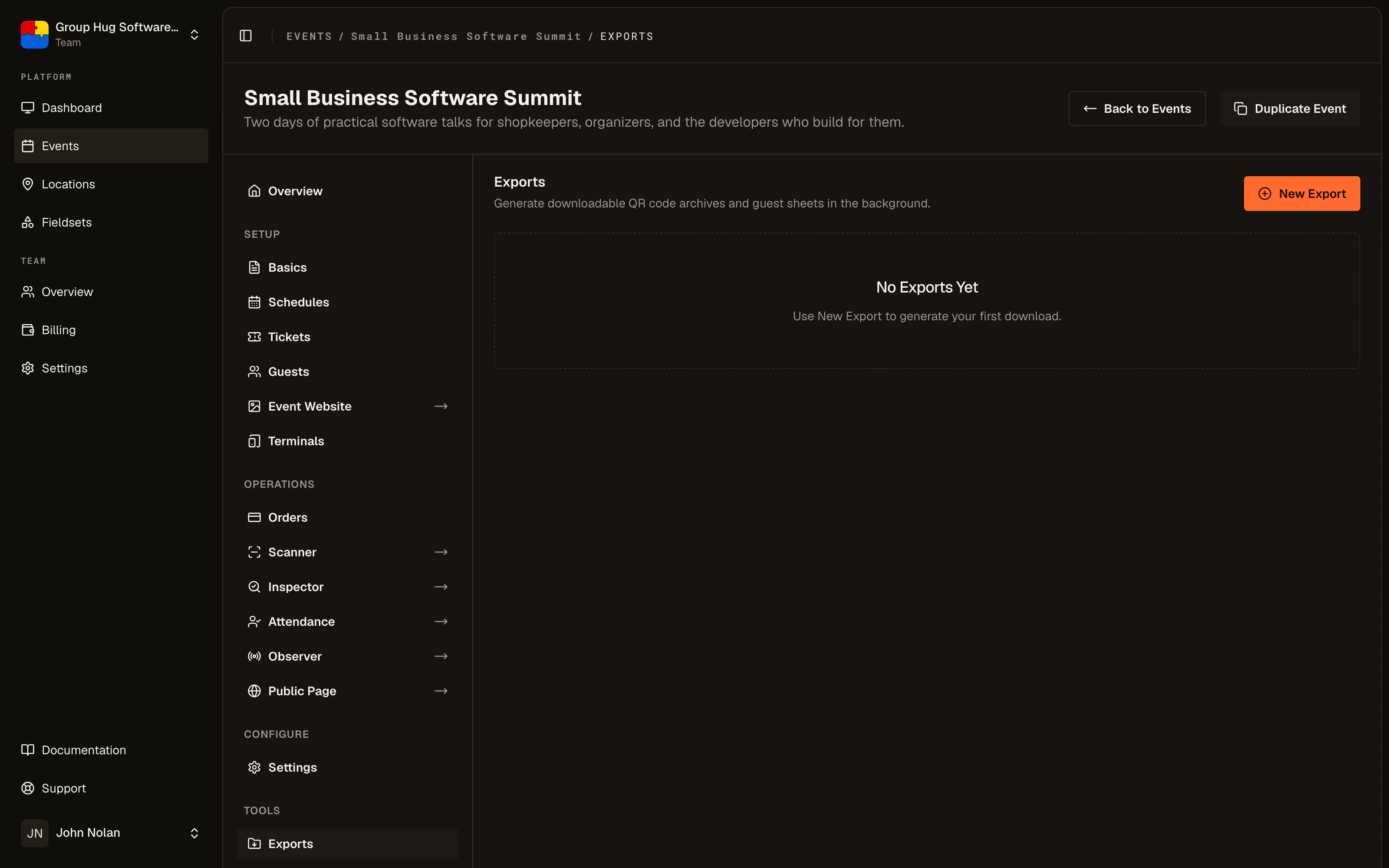Click the Locations pin icon
This screenshot has height=868, width=1389.
click(x=27, y=184)
